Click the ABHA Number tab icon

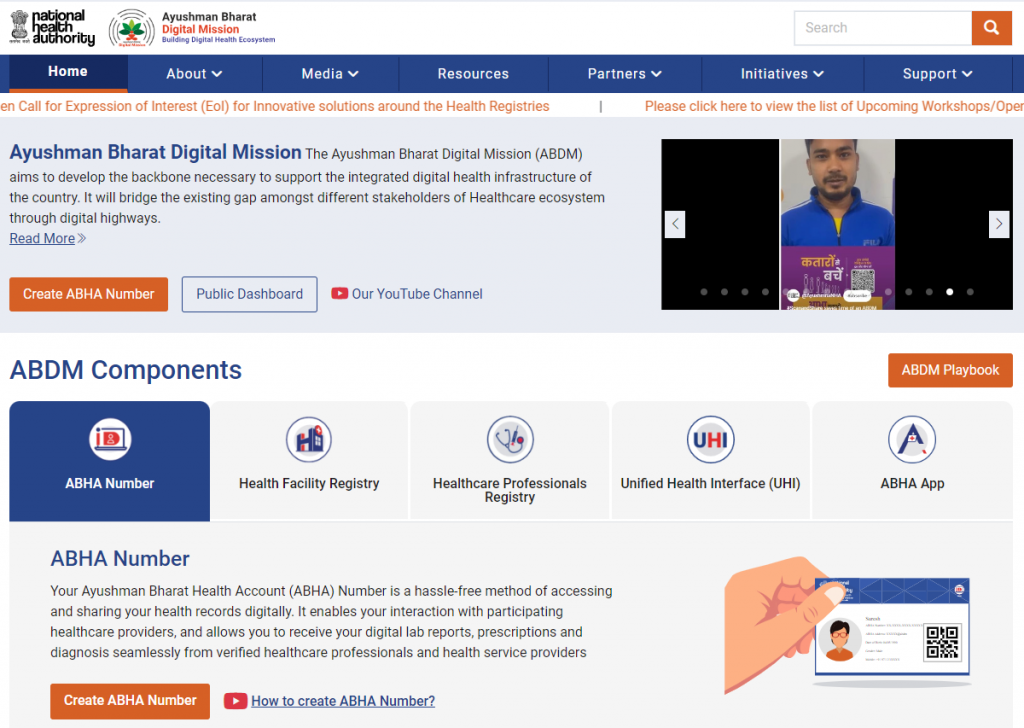110,439
